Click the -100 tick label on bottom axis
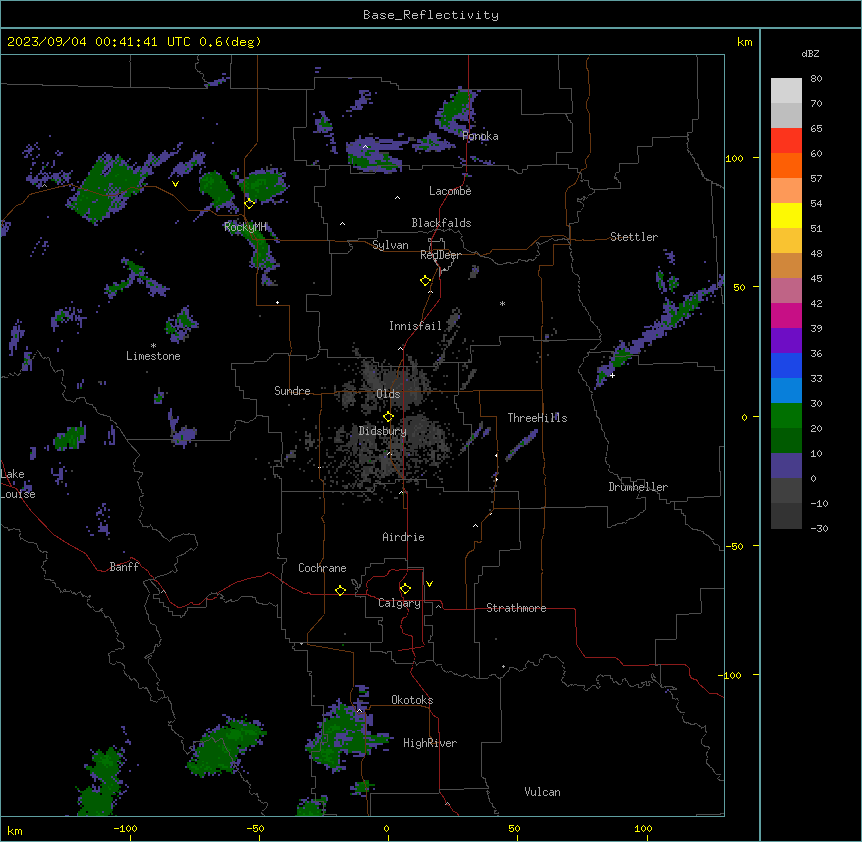The height and width of the screenshot is (842, 862). pyautogui.click(x=125, y=828)
